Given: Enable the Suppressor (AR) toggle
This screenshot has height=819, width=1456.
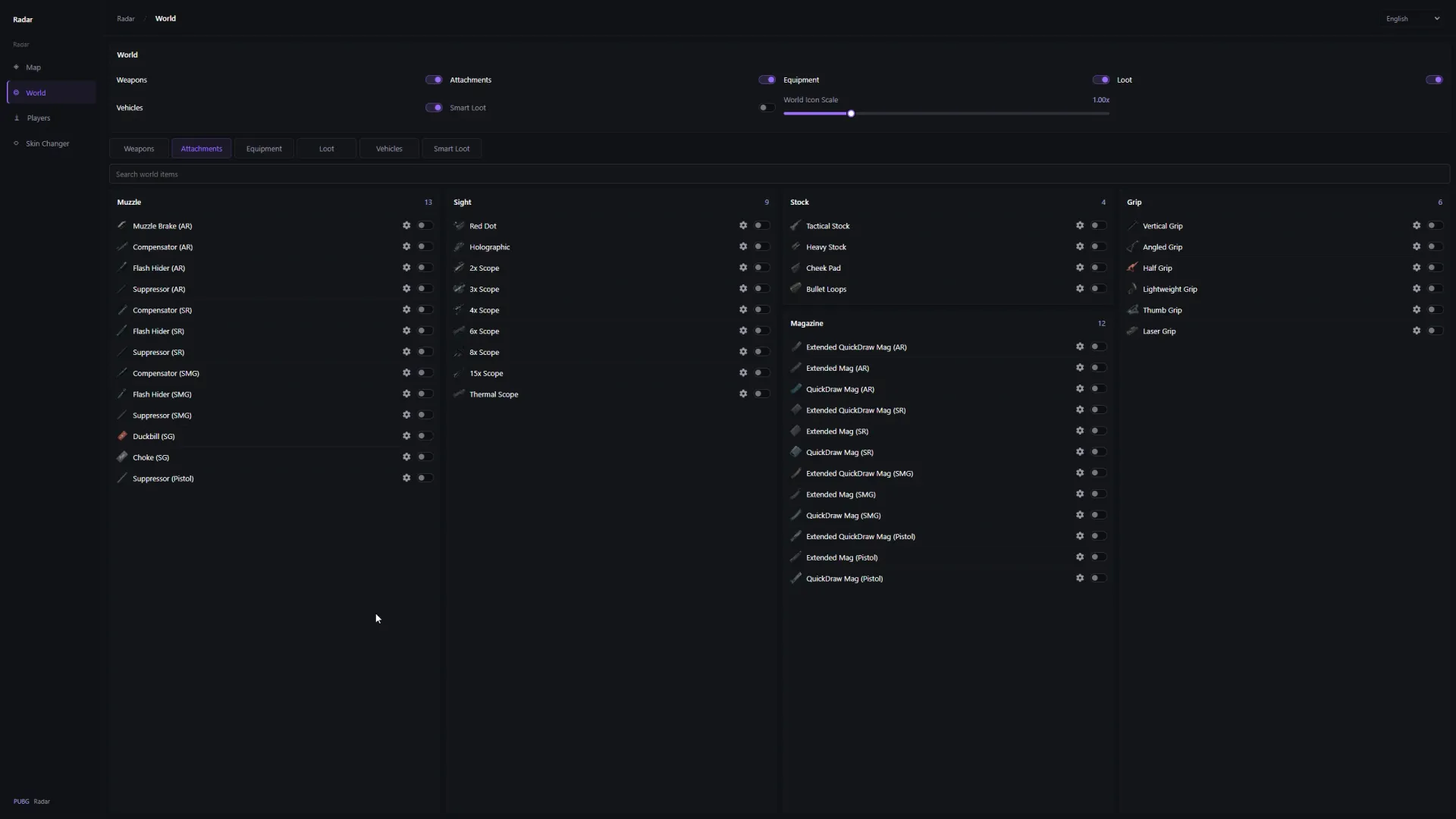Looking at the screenshot, I should click(x=425, y=289).
